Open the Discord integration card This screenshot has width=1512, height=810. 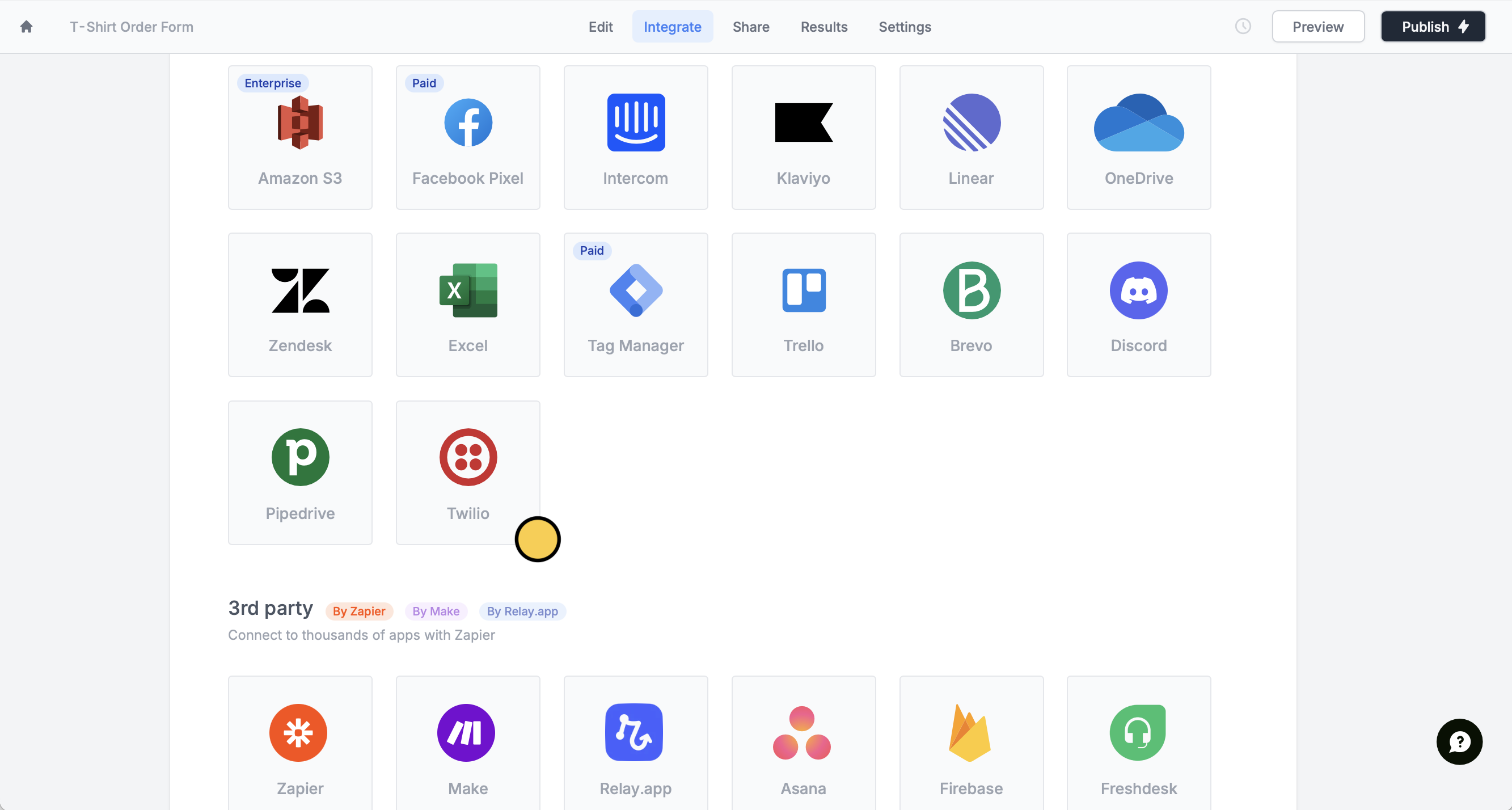[x=1138, y=305]
